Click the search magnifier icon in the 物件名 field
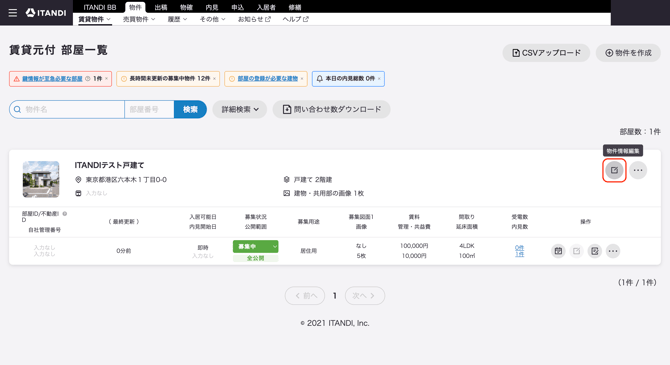 (18, 109)
